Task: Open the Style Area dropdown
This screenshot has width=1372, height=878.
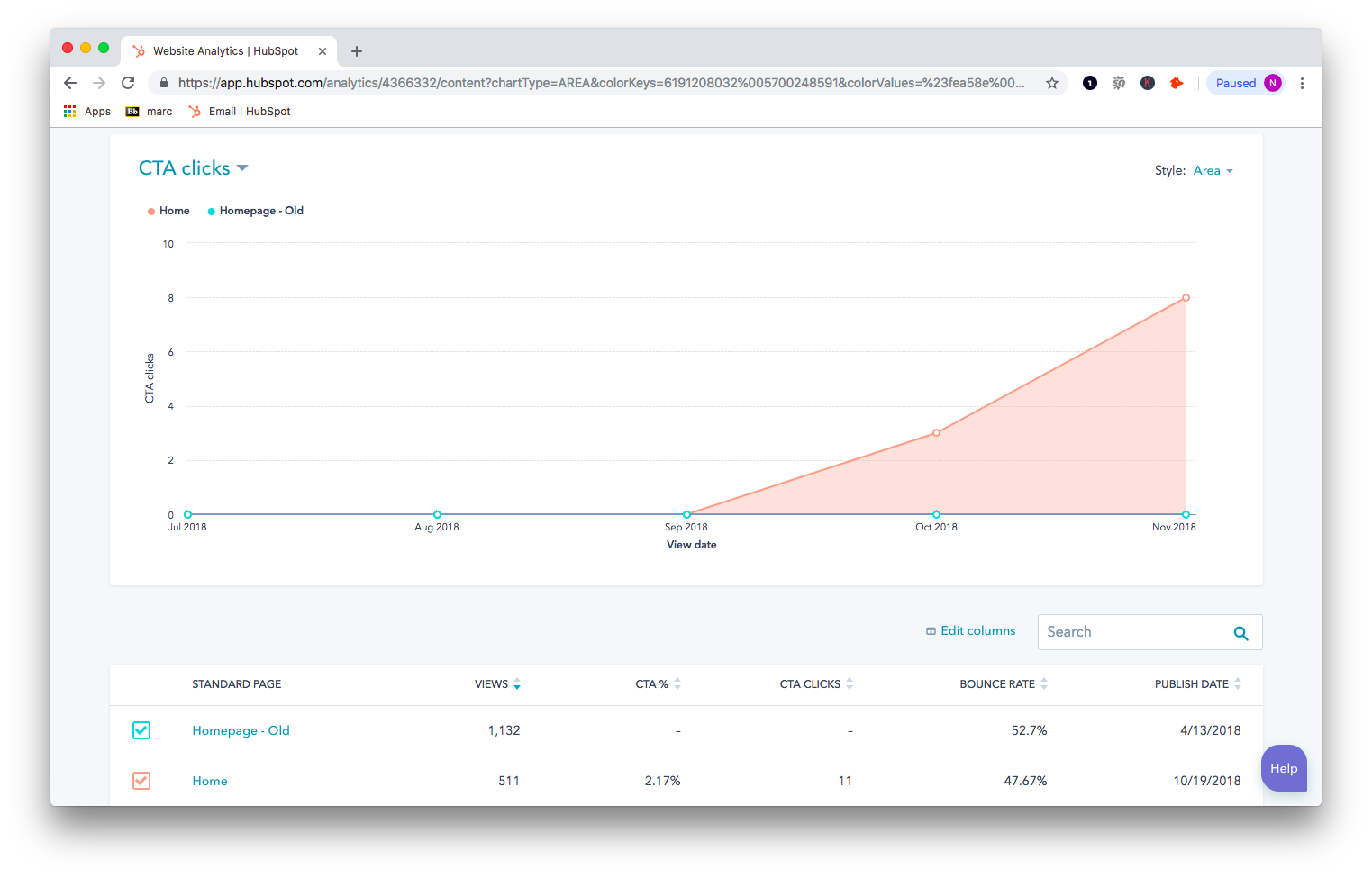Action: tap(1212, 171)
